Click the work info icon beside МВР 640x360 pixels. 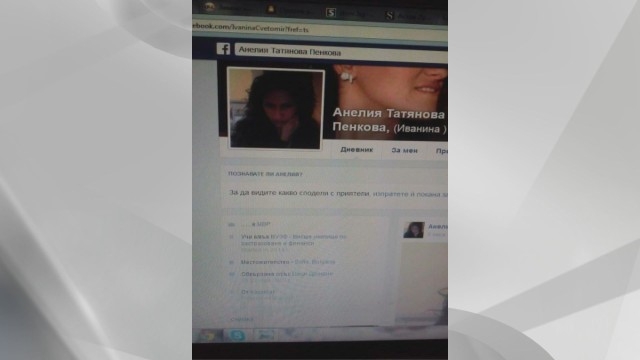[231, 224]
